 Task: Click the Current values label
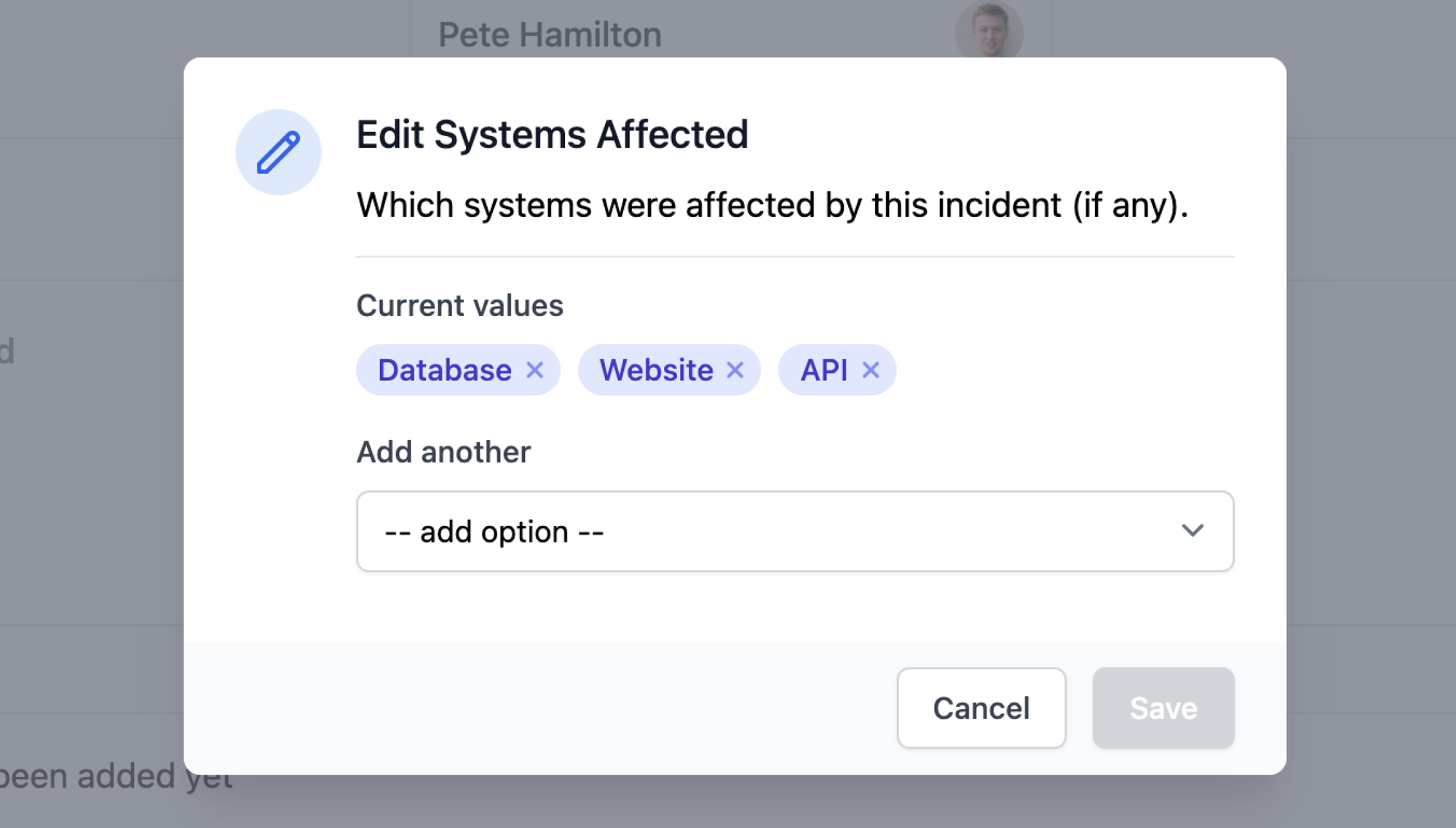coord(459,305)
